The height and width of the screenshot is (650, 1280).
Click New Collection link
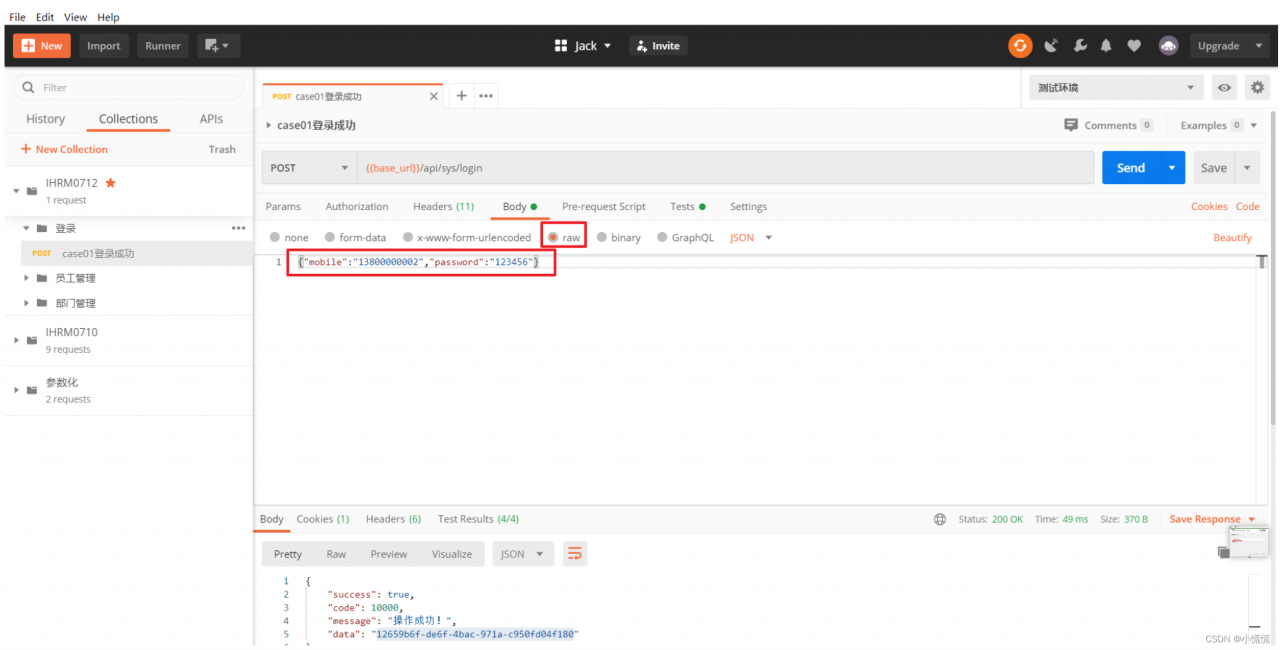click(x=64, y=149)
